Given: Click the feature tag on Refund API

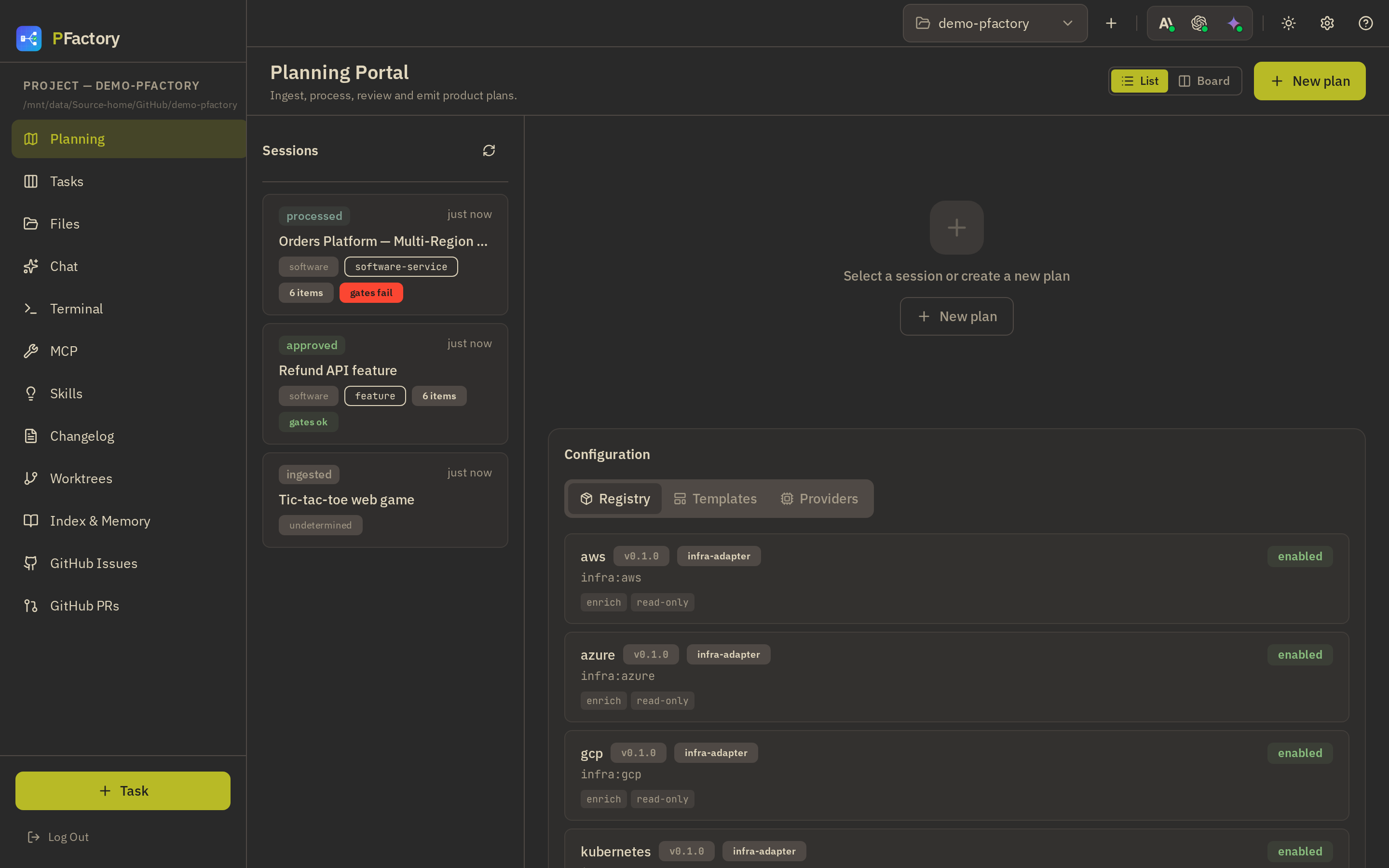Looking at the screenshot, I should 375,395.
